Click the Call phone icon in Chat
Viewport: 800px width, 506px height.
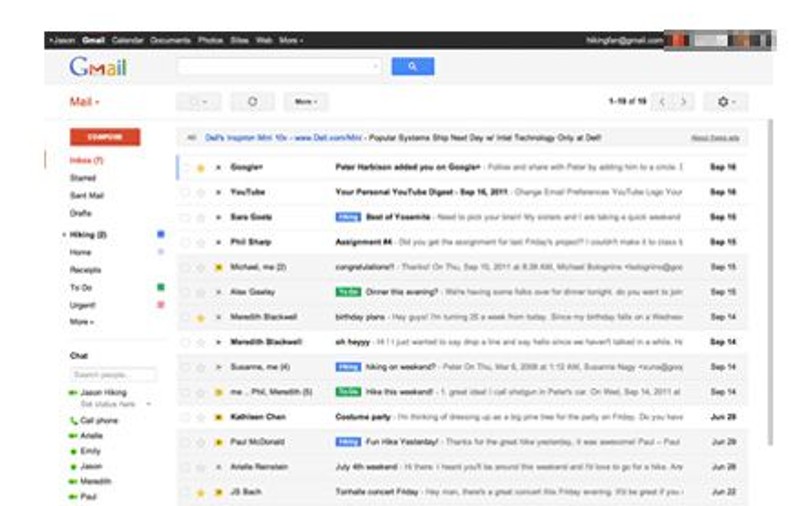pos(73,421)
